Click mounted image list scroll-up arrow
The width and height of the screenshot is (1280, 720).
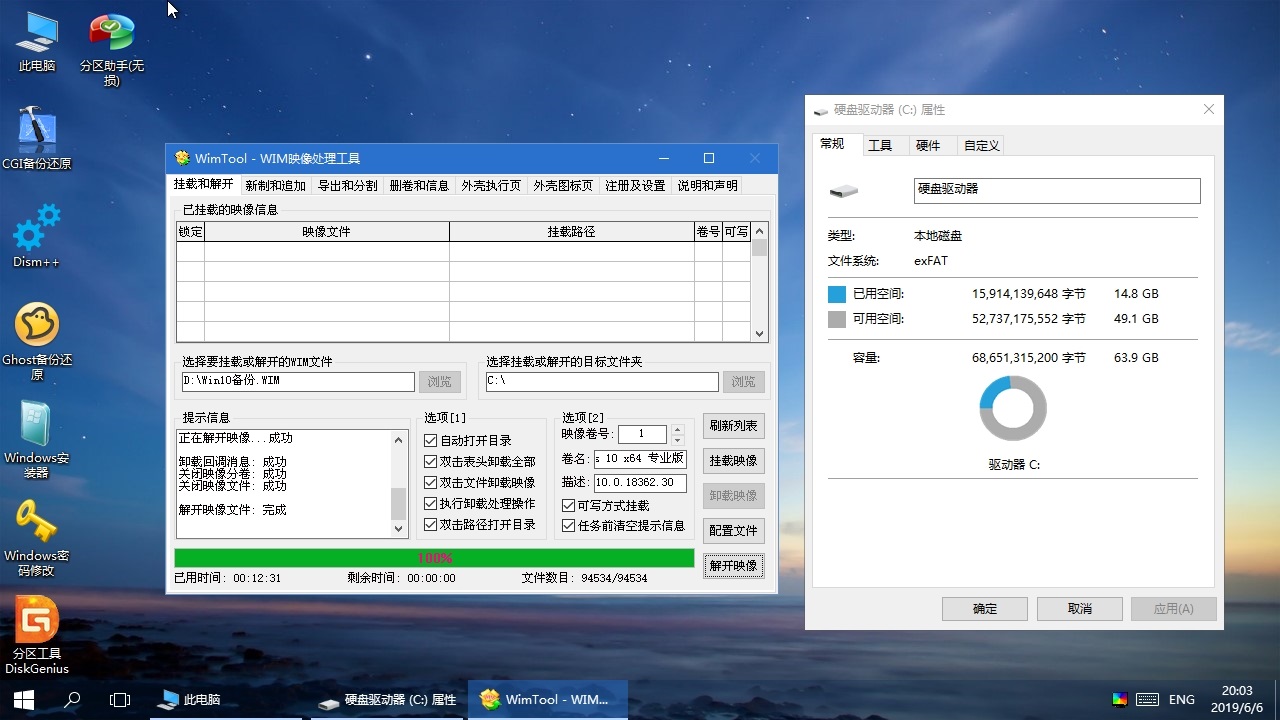click(x=759, y=232)
